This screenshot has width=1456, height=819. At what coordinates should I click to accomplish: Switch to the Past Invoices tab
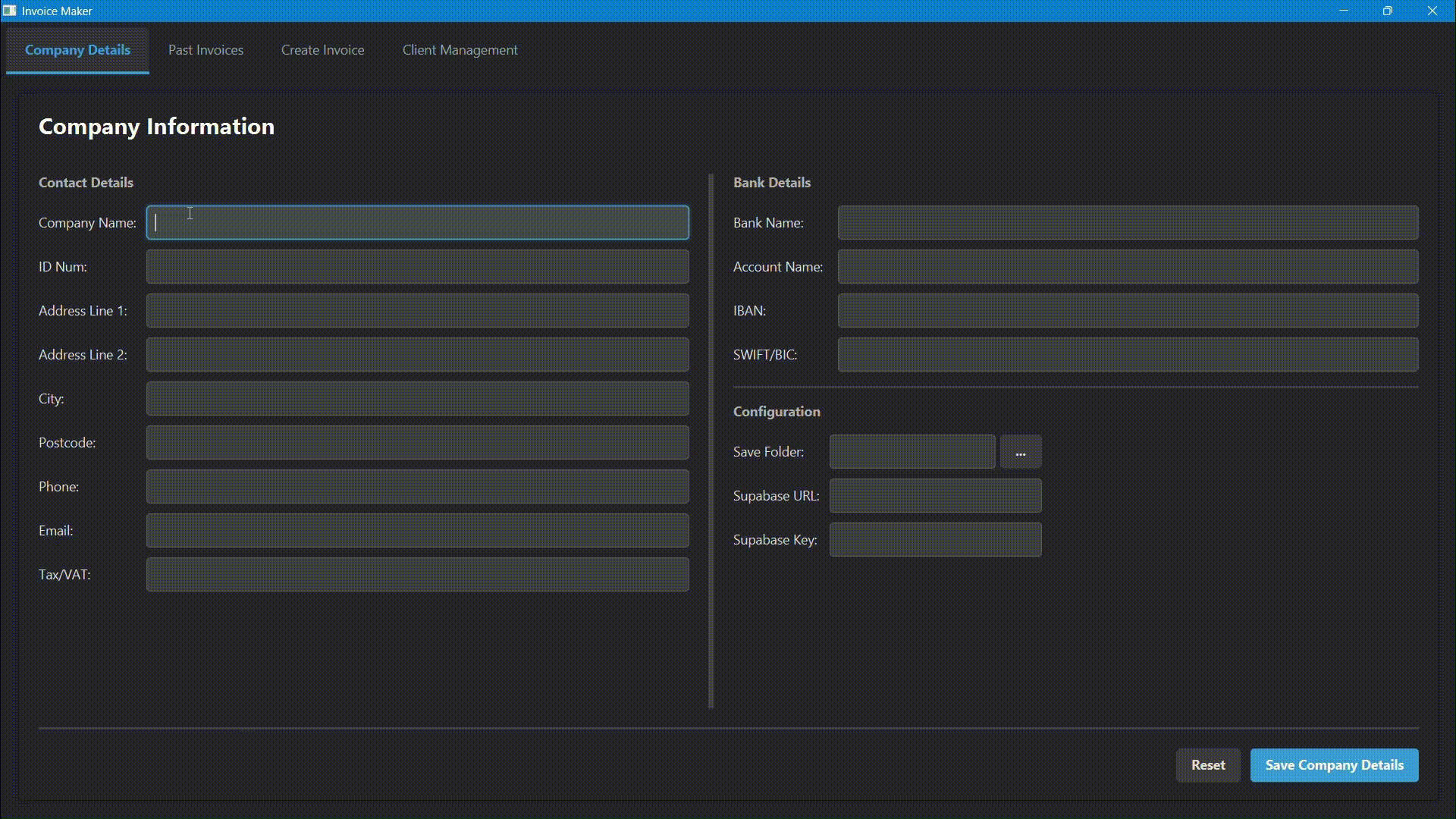(206, 50)
